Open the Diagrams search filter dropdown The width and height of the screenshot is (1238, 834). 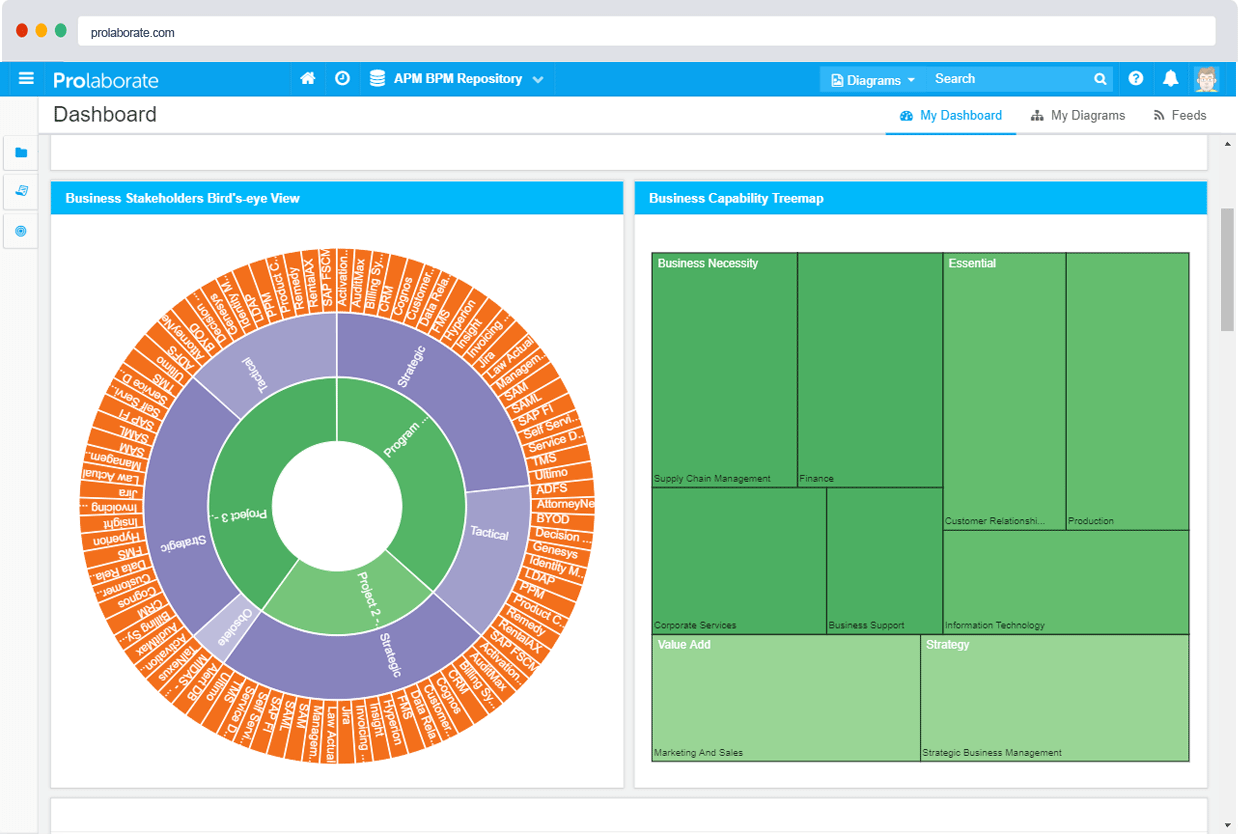pos(872,80)
